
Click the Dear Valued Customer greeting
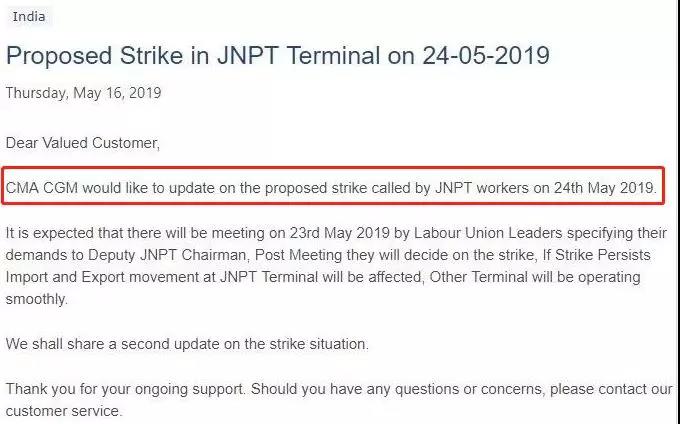tap(82, 143)
